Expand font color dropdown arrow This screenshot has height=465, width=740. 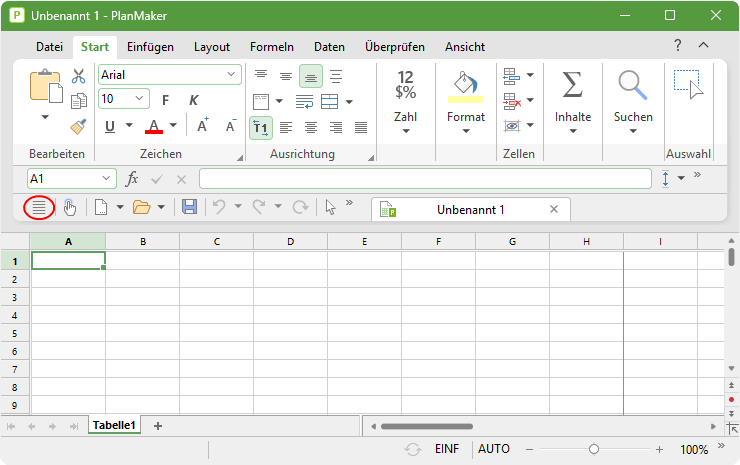pos(173,126)
